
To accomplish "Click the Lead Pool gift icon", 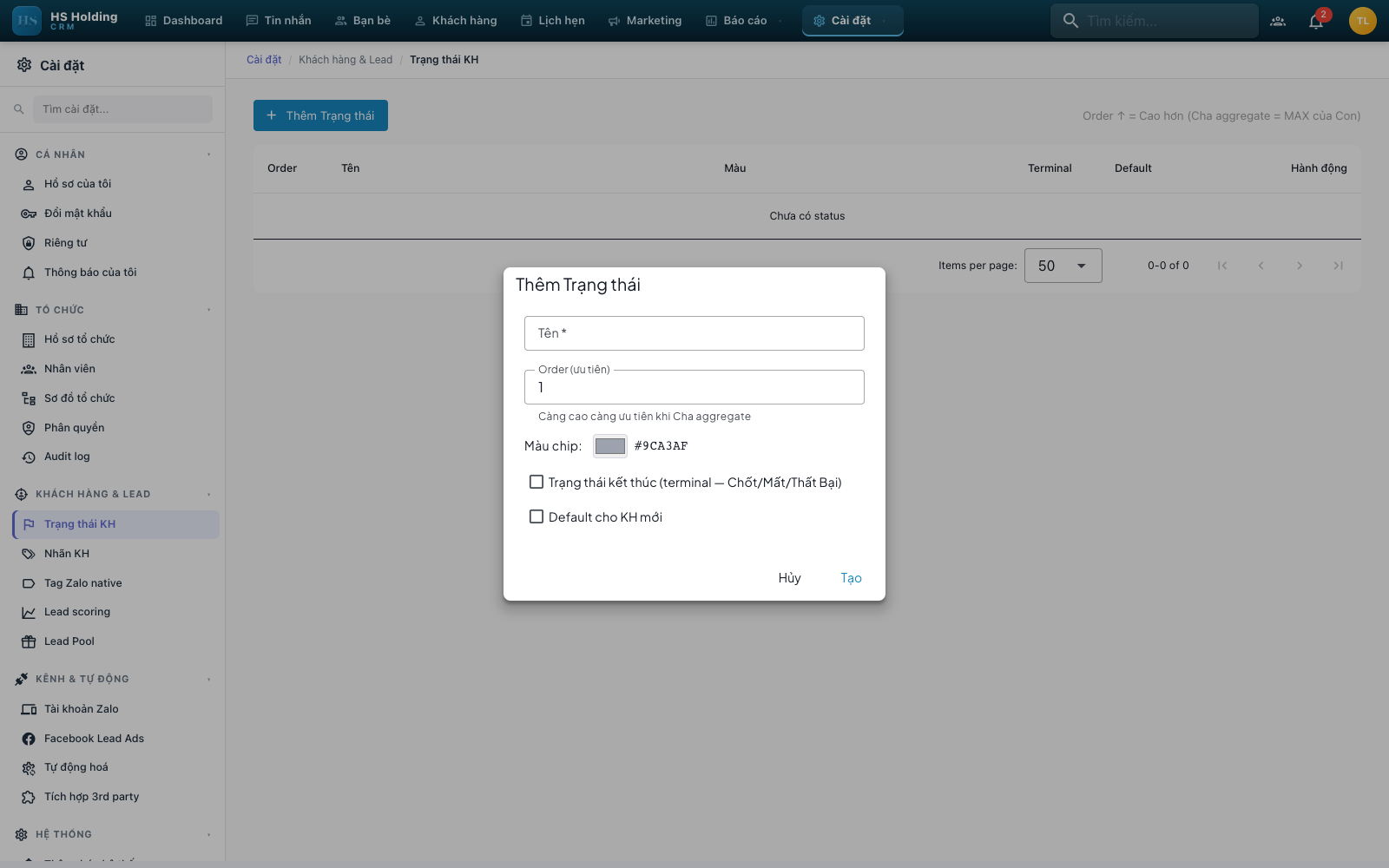I will (29, 641).
